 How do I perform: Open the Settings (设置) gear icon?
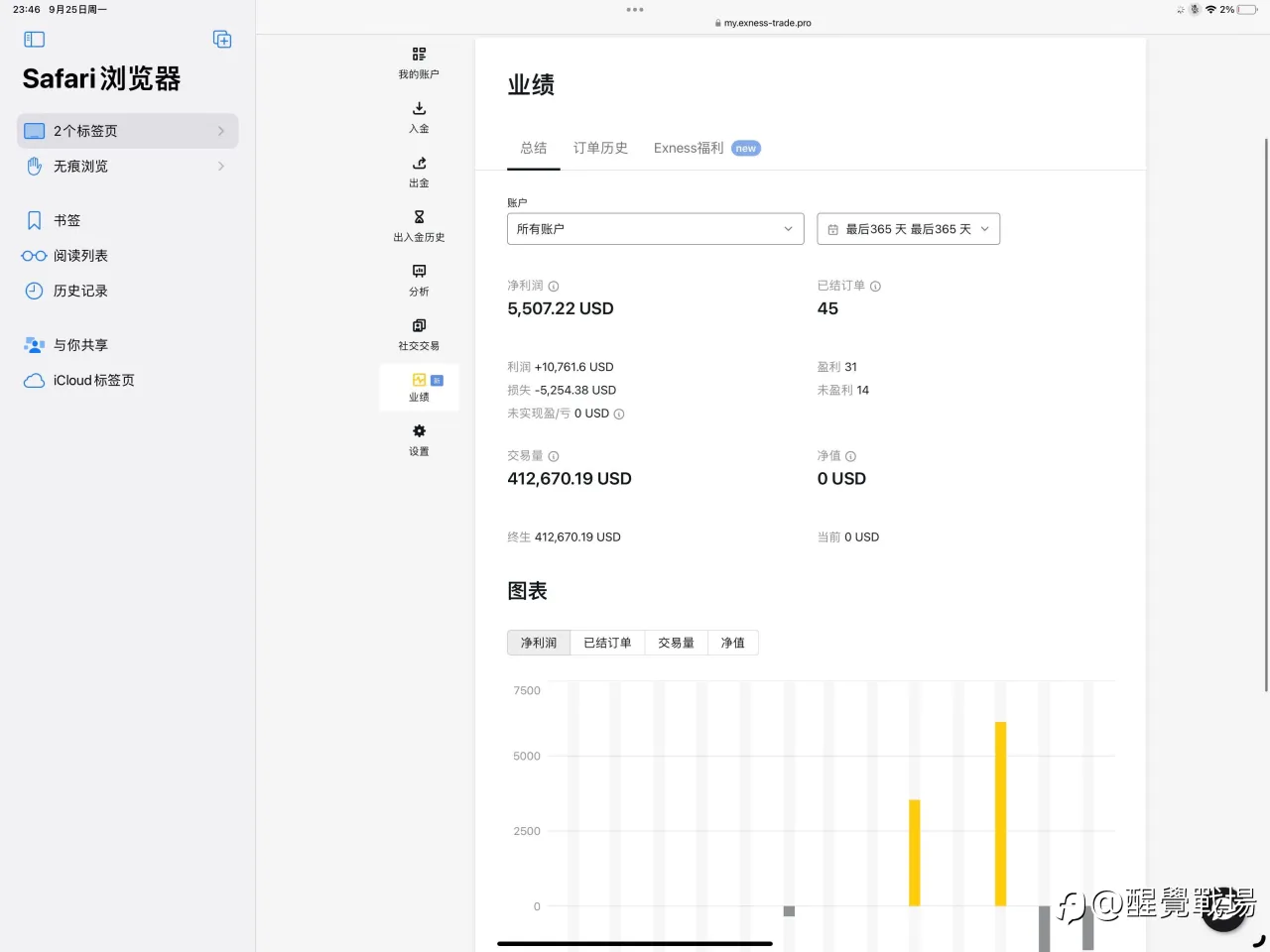tap(419, 431)
